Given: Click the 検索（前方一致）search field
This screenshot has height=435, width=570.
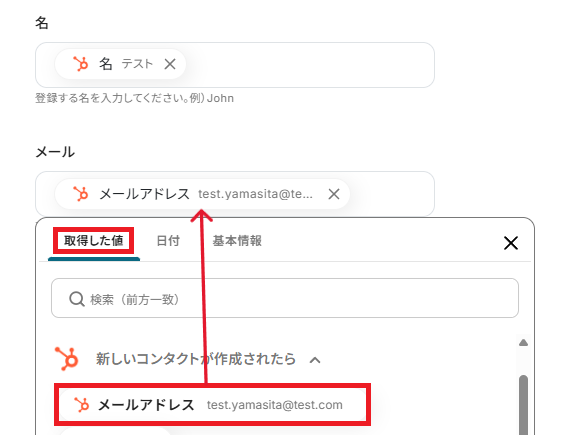Looking at the screenshot, I should tap(285, 298).
